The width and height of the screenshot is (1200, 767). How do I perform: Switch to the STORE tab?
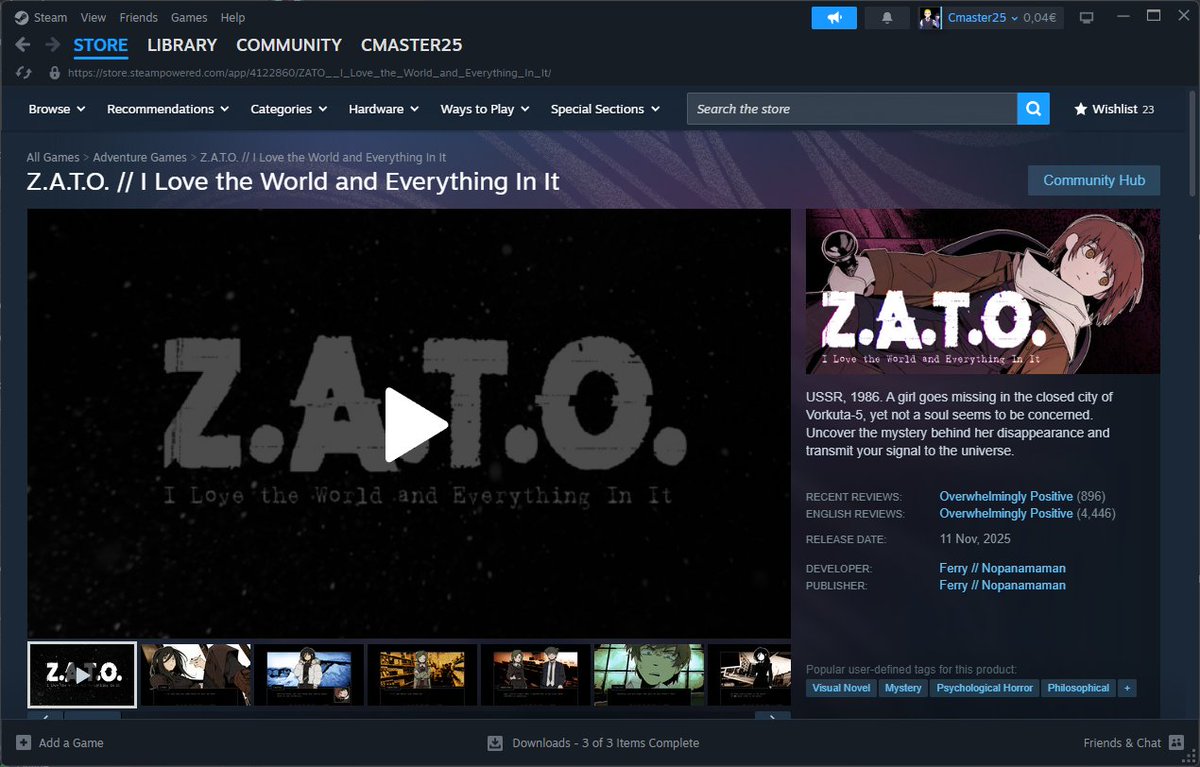(x=100, y=45)
